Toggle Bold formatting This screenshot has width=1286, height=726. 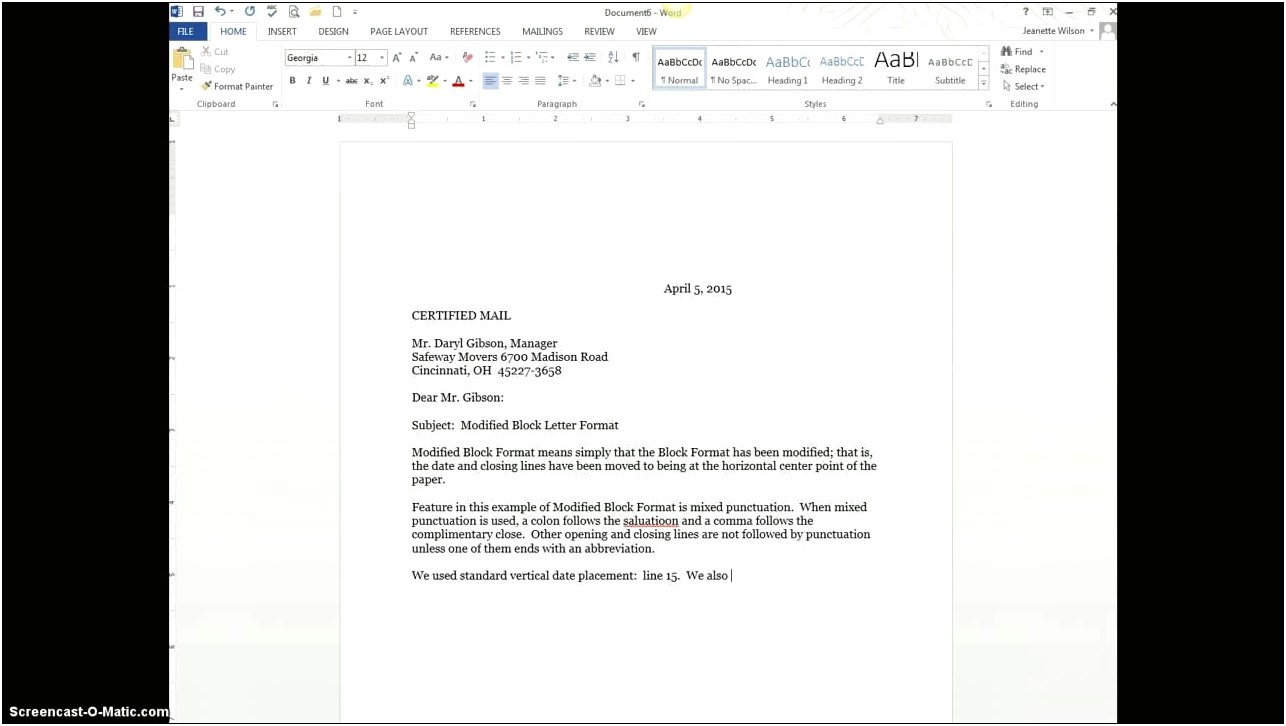click(x=292, y=81)
